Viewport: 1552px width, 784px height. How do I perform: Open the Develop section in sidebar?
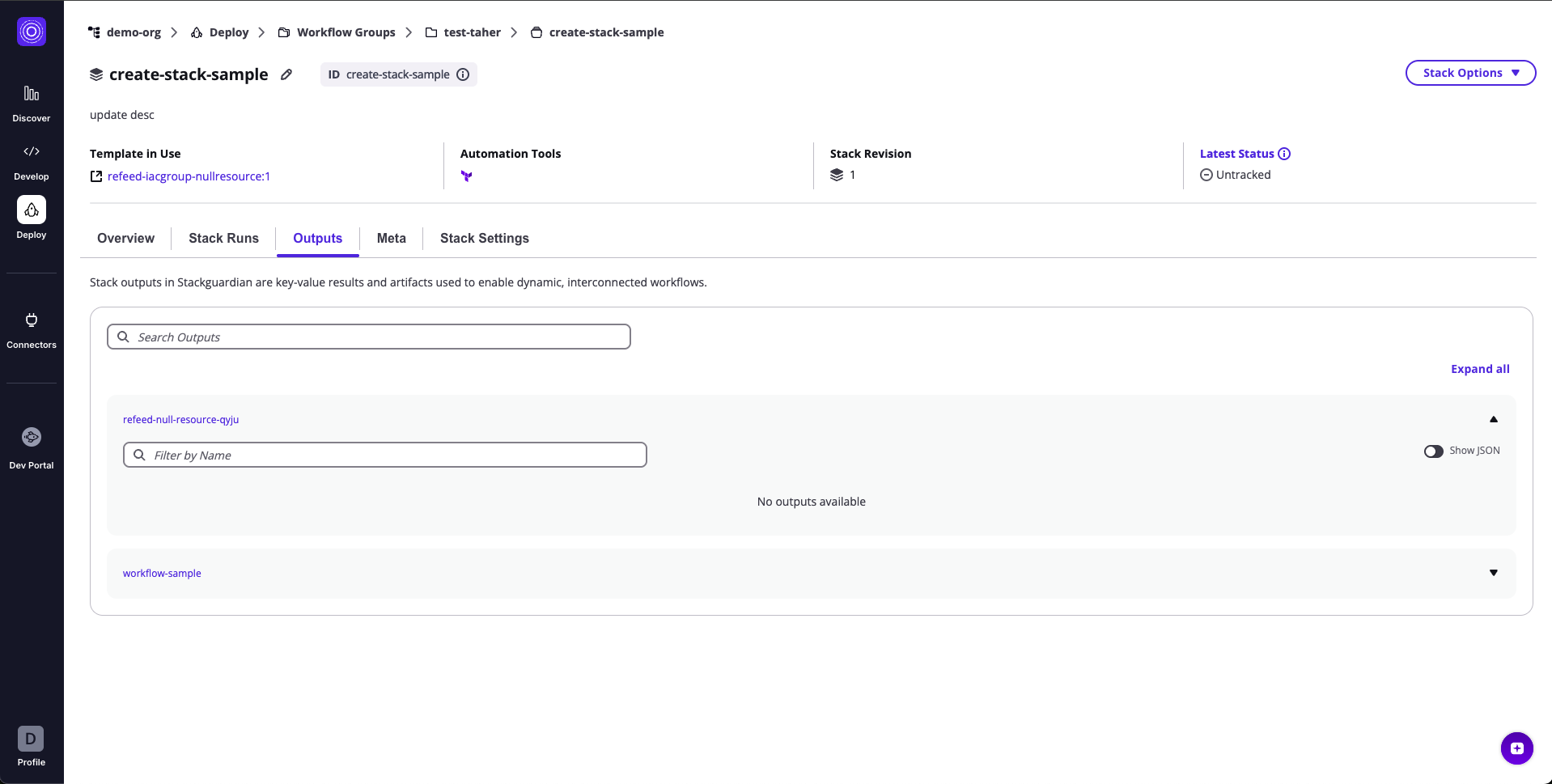[32, 162]
